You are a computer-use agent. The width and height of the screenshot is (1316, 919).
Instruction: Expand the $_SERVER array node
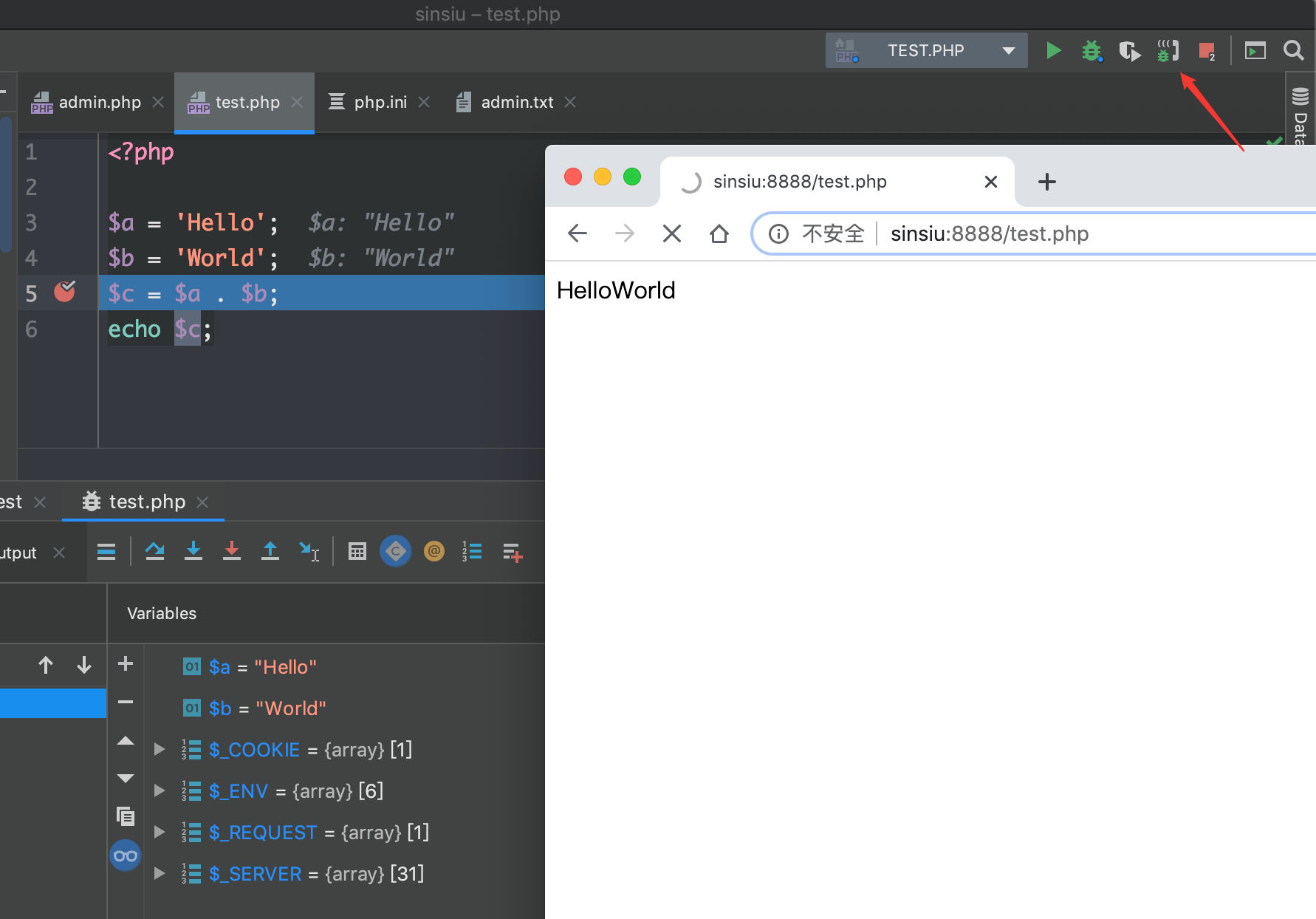(x=159, y=873)
